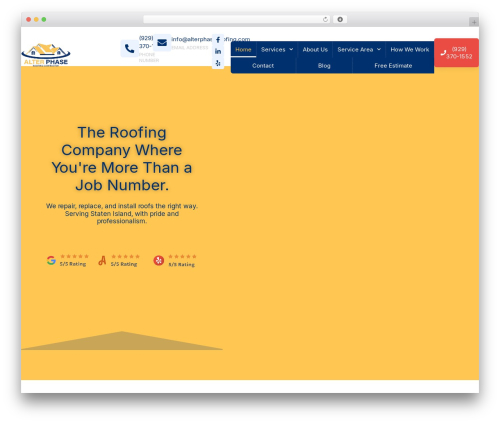The height and width of the screenshot is (423, 500).
Task: Open a new browser tab with plus
Action: coord(474,22)
